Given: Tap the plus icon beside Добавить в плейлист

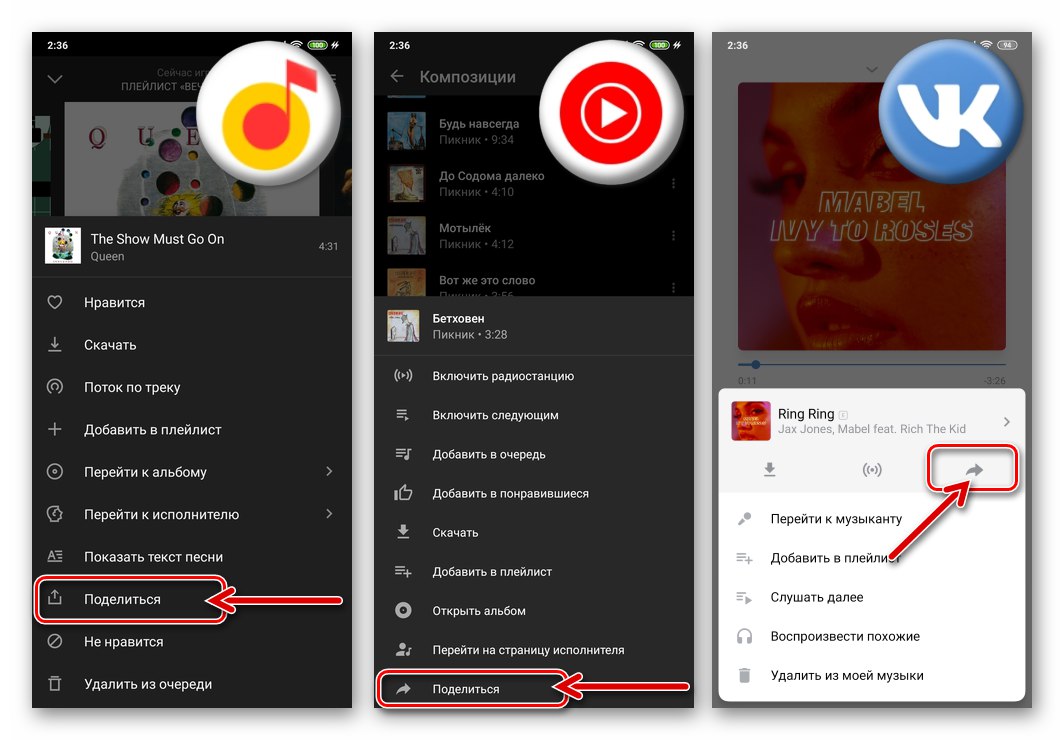Looking at the screenshot, I should pyautogui.click(x=55, y=429).
